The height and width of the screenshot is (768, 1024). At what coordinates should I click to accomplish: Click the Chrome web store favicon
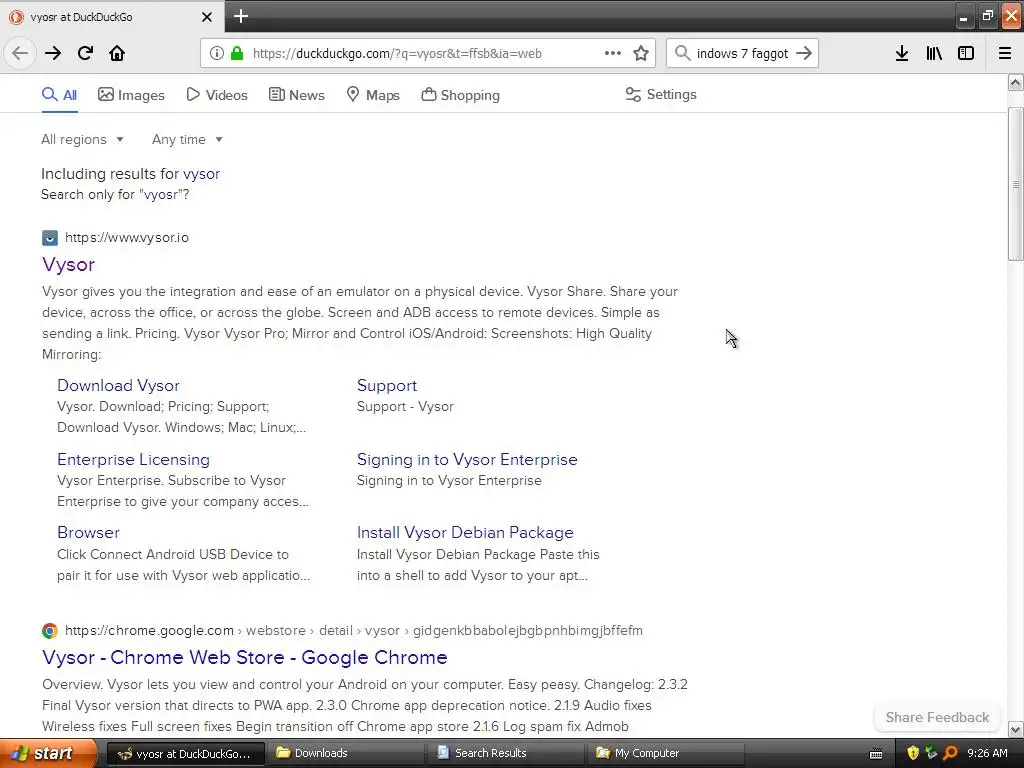click(50, 630)
